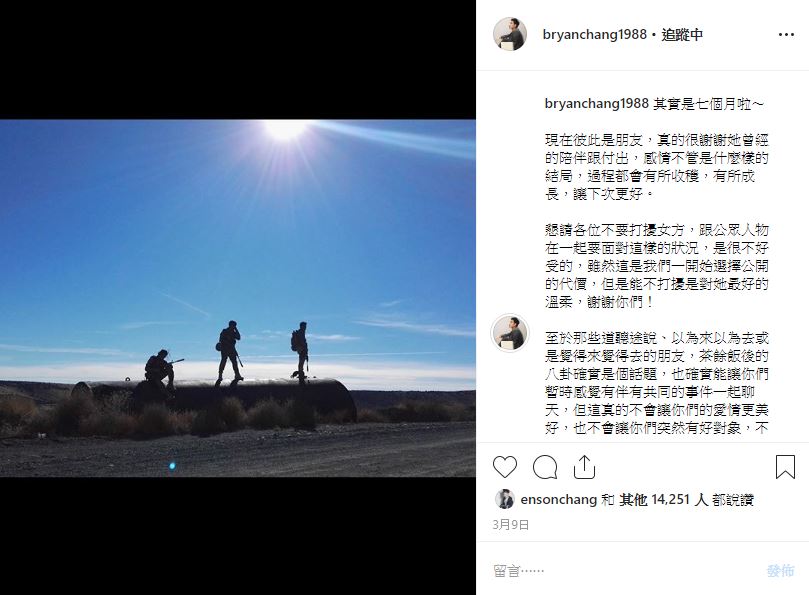The height and width of the screenshot is (595, 809).
Task: Save post with bookmark icon
Action: click(785, 467)
